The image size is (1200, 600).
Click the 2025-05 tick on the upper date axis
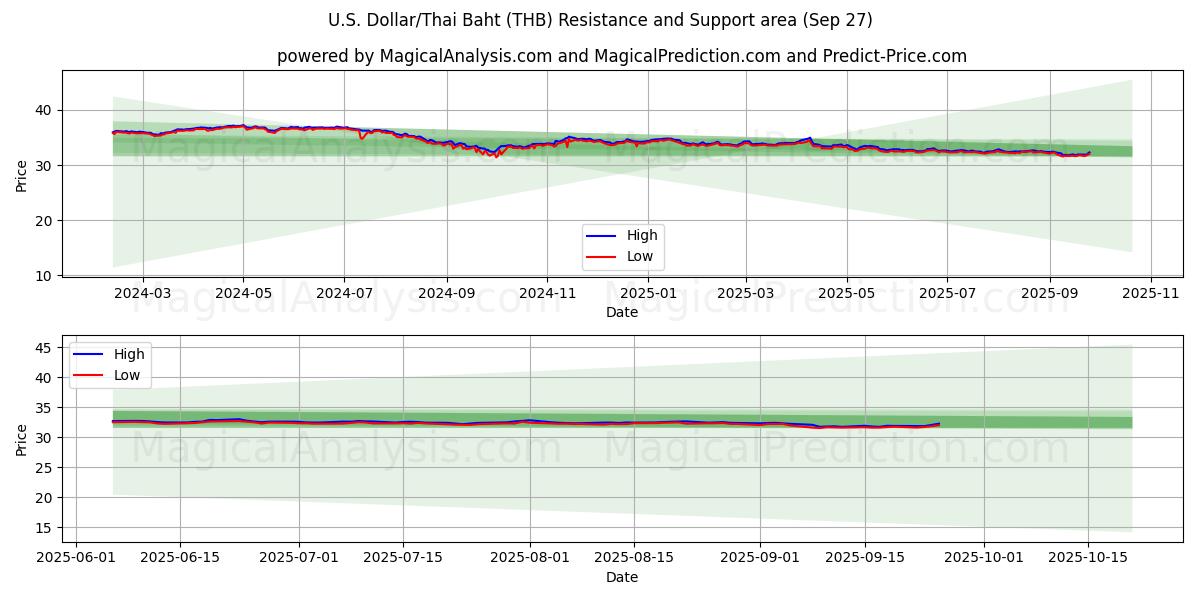coord(847,293)
